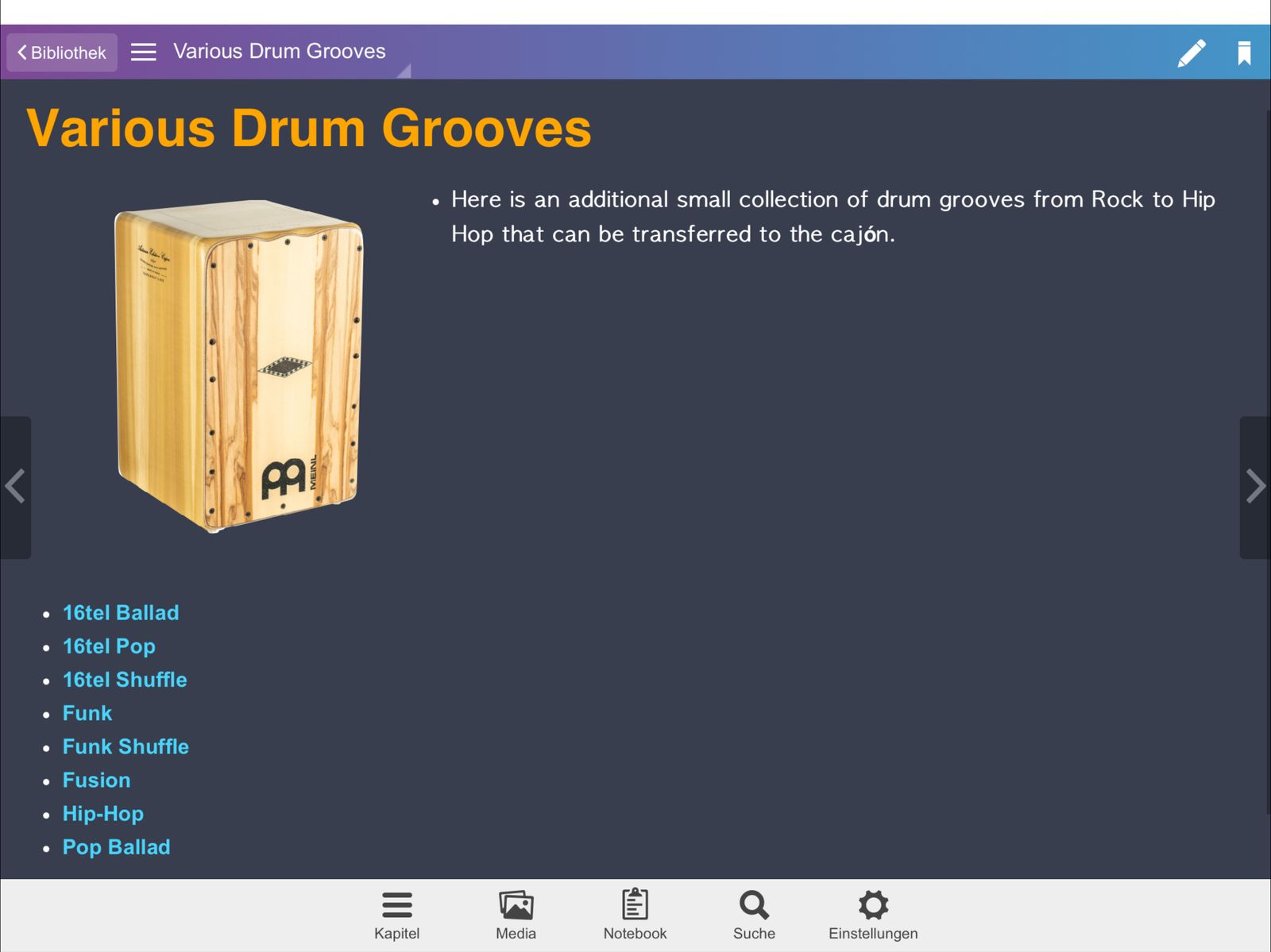Viewport: 1271px width, 952px height.
Task: Open the Media gallery
Action: point(516,915)
